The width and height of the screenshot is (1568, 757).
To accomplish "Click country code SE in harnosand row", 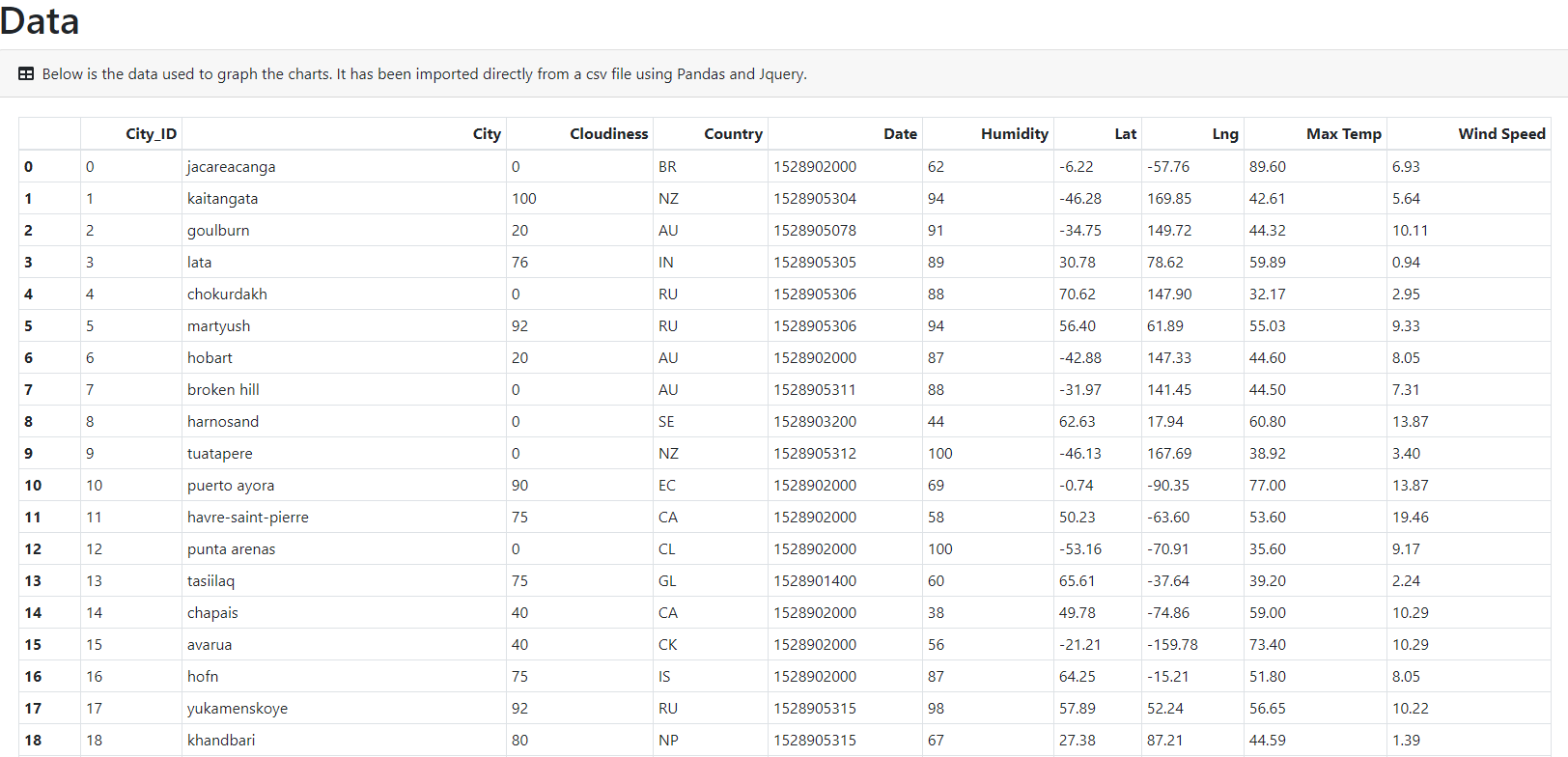I will point(666,421).
